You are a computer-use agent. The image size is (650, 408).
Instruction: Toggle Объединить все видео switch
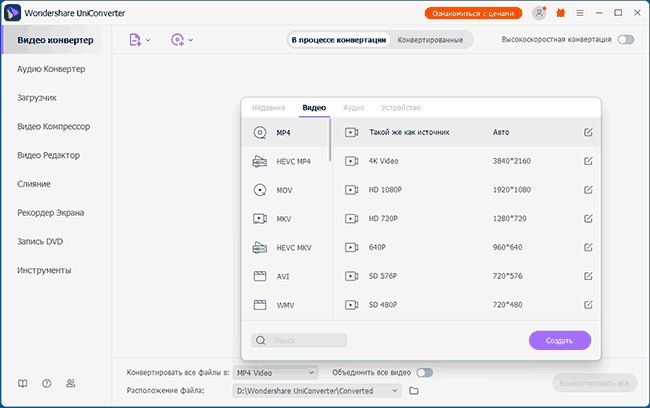[425, 372]
